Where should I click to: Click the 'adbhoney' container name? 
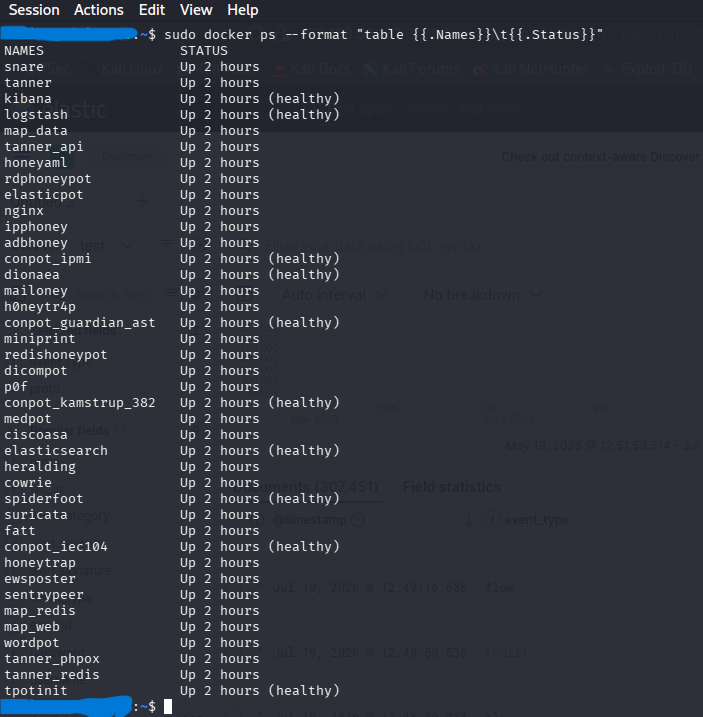click(x=36, y=243)
